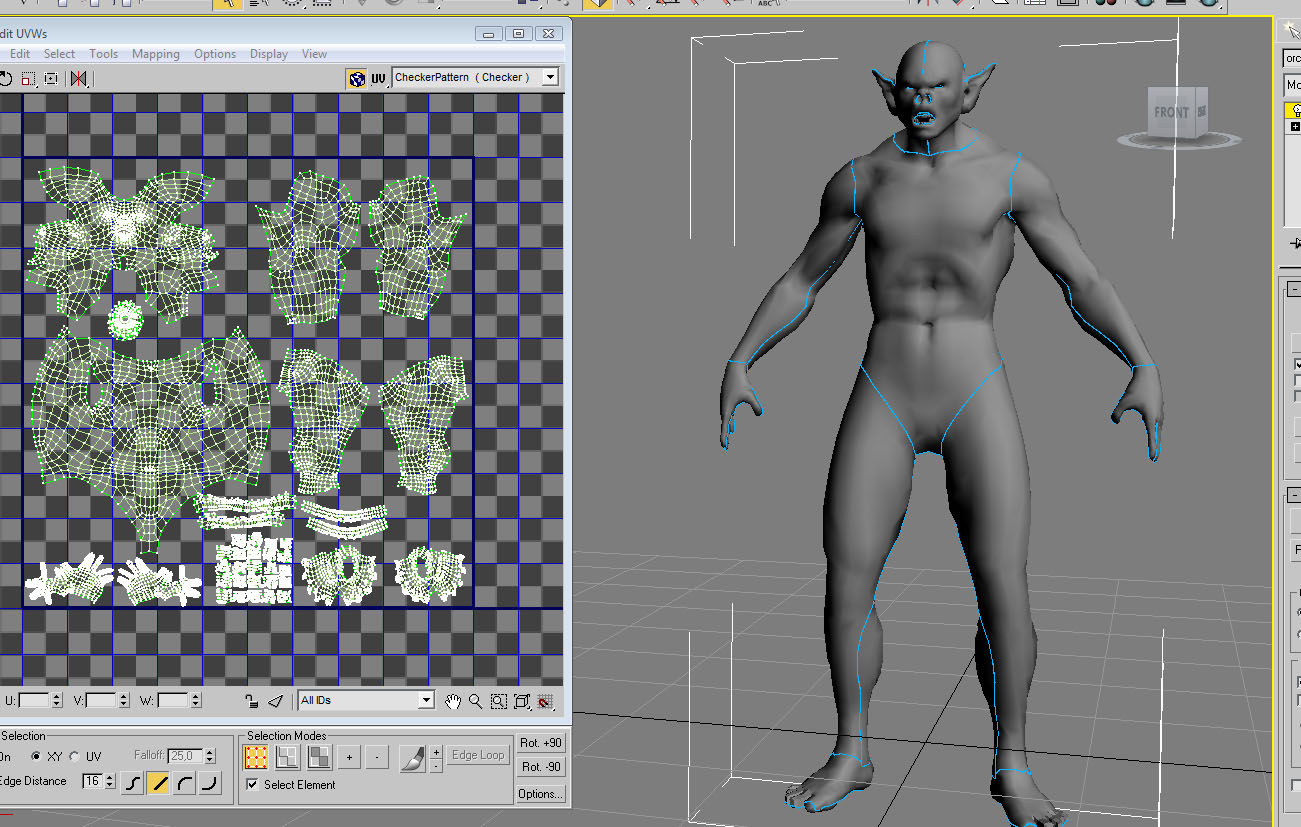Choose the slow-out falloff curve
The image size is (1301, 827).
[x=184, y=783]
